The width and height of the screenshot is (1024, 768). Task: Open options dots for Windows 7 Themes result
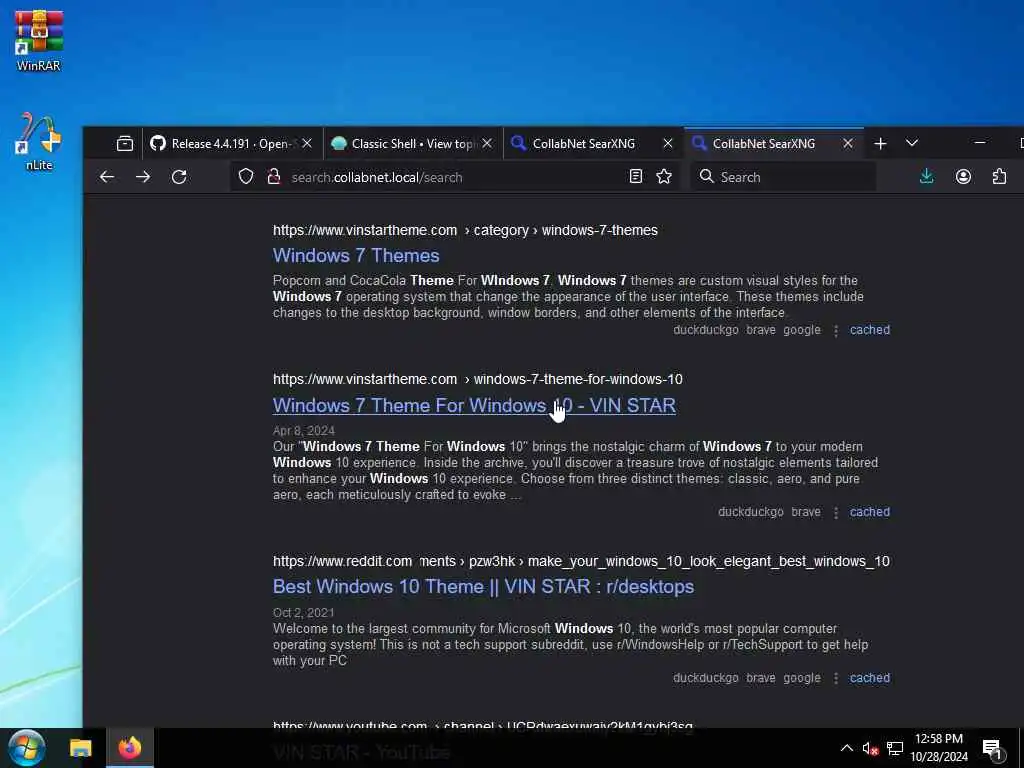pyautogui.click(x=835, y=330)
